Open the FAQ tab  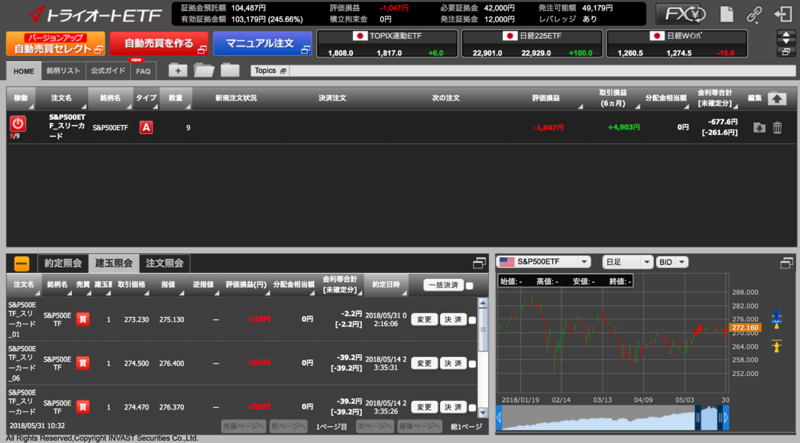(x=143, y=71)
